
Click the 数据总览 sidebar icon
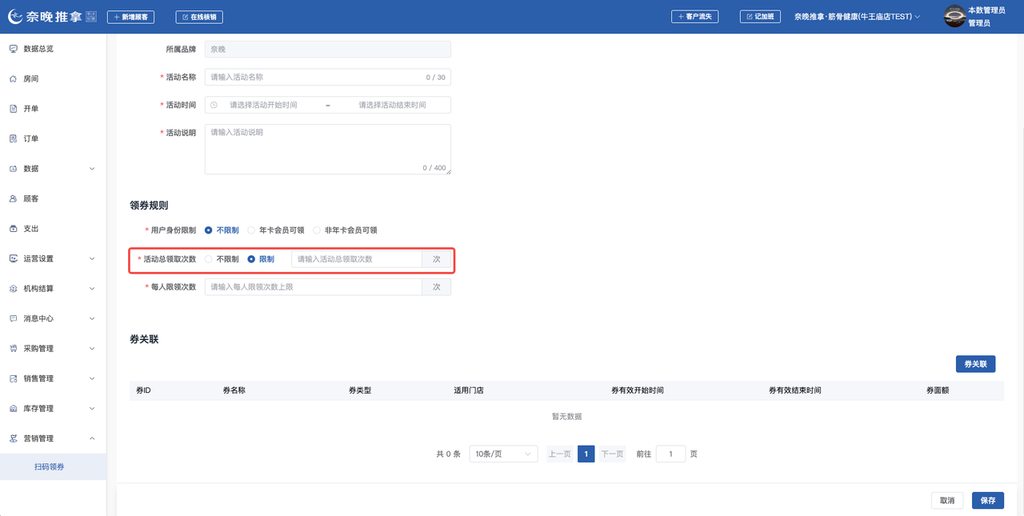point(13,49)
